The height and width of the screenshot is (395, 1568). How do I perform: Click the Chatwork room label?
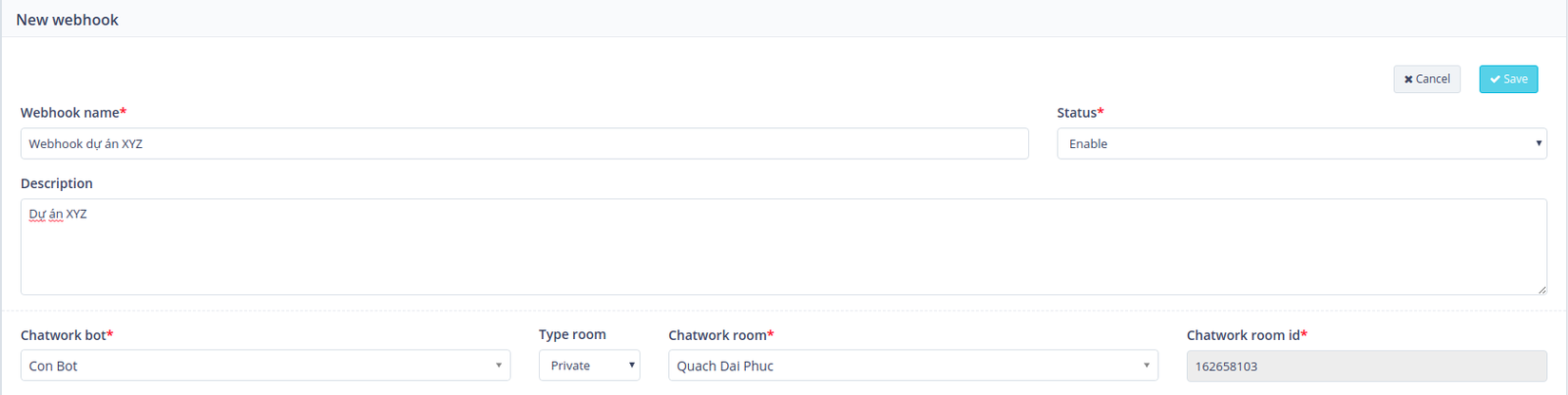coord(717,335)
